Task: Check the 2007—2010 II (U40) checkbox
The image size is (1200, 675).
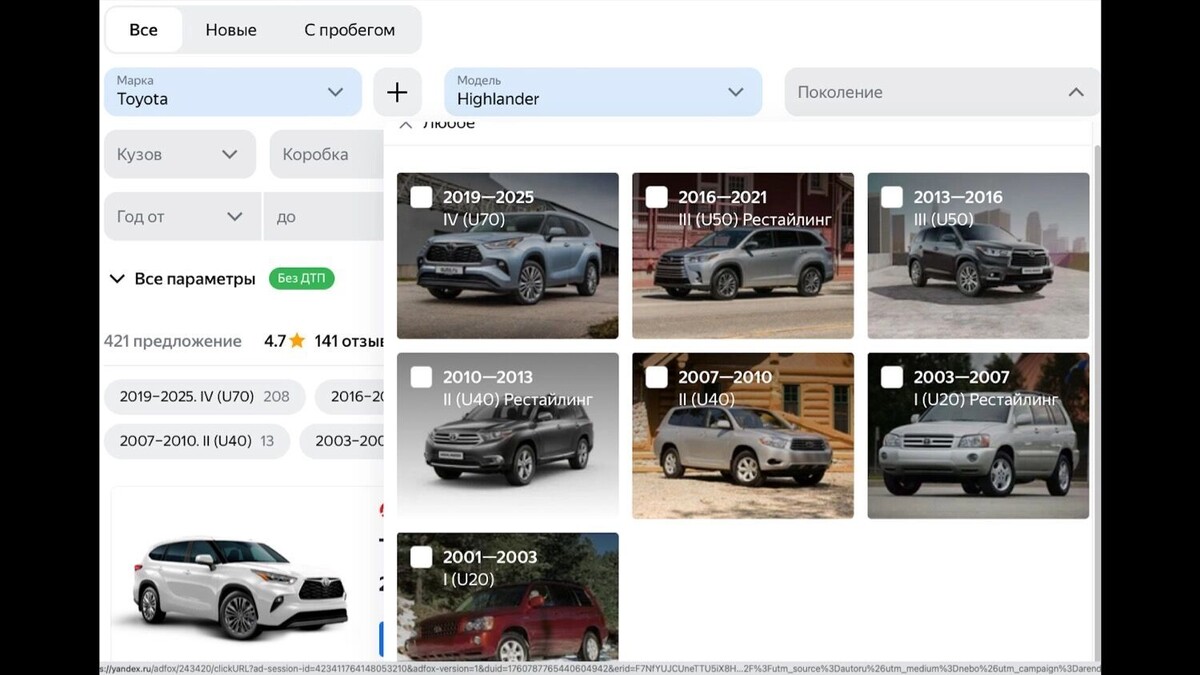Action: coord(655,377)
